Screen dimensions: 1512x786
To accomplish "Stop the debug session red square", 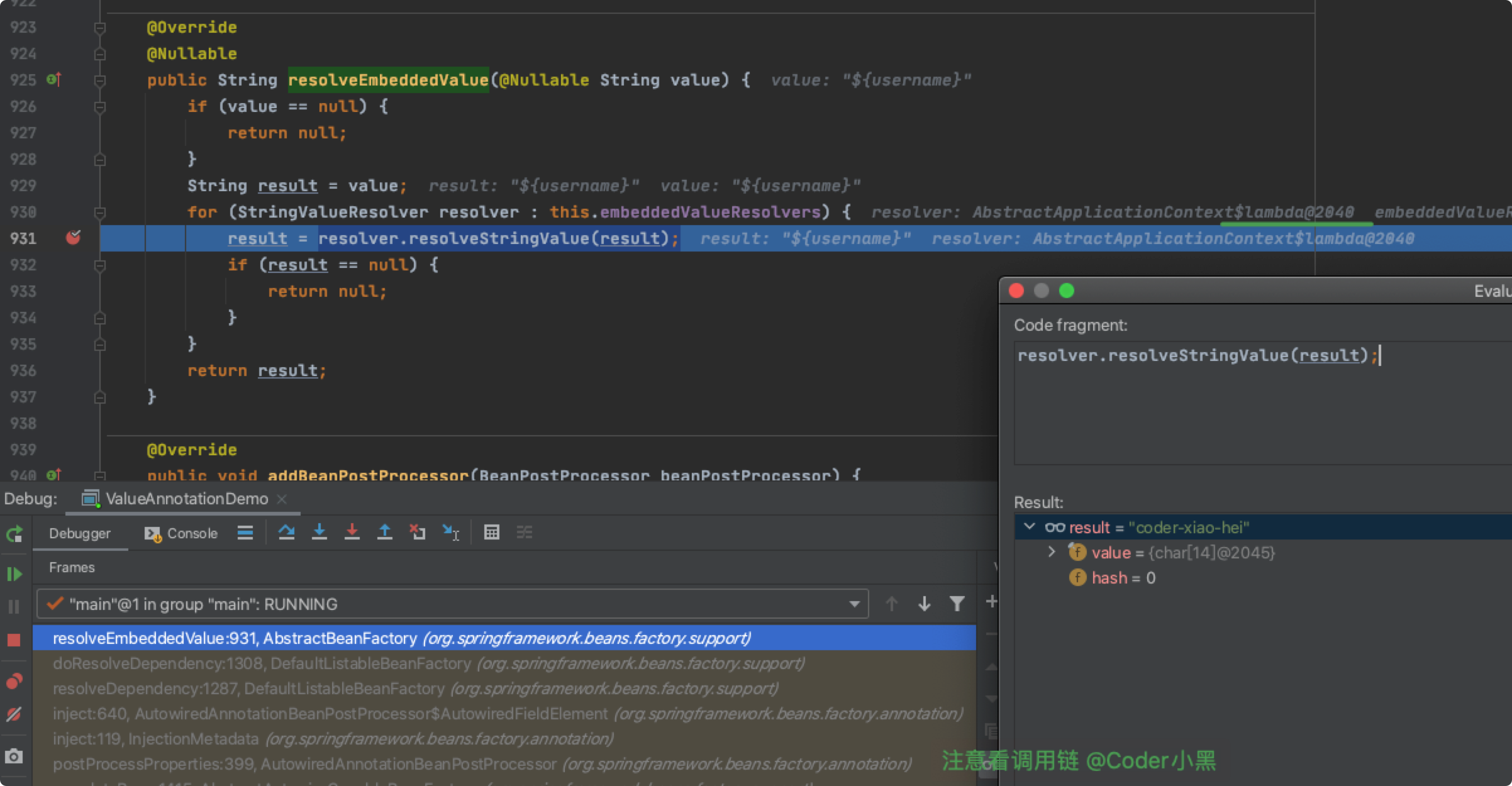I will tap(14, 640).
